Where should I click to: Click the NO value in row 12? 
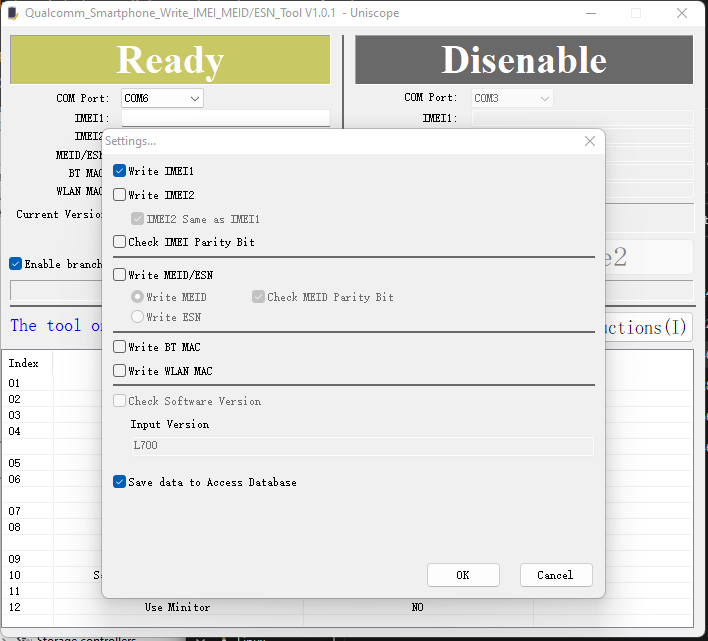pos(418,607)
